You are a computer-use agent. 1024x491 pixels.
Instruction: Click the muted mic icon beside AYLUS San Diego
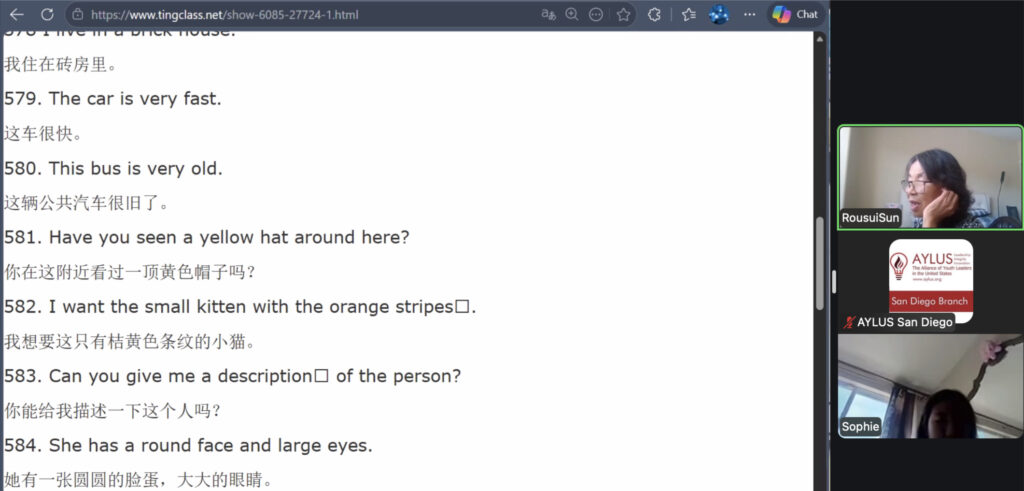point(849,322)
